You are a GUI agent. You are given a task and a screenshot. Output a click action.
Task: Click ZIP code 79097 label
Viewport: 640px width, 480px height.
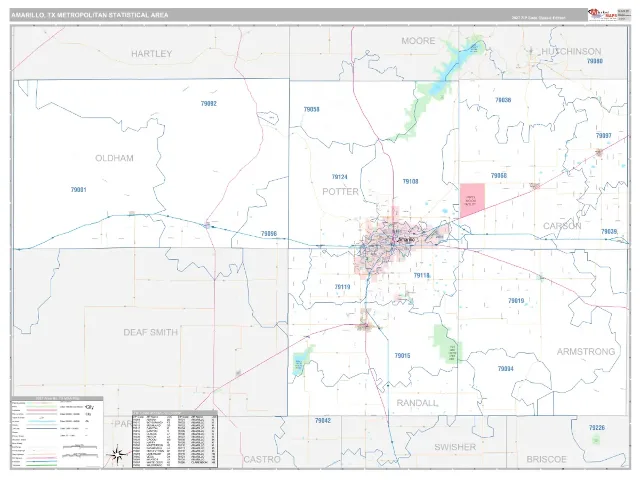click(x=604, y=136)
